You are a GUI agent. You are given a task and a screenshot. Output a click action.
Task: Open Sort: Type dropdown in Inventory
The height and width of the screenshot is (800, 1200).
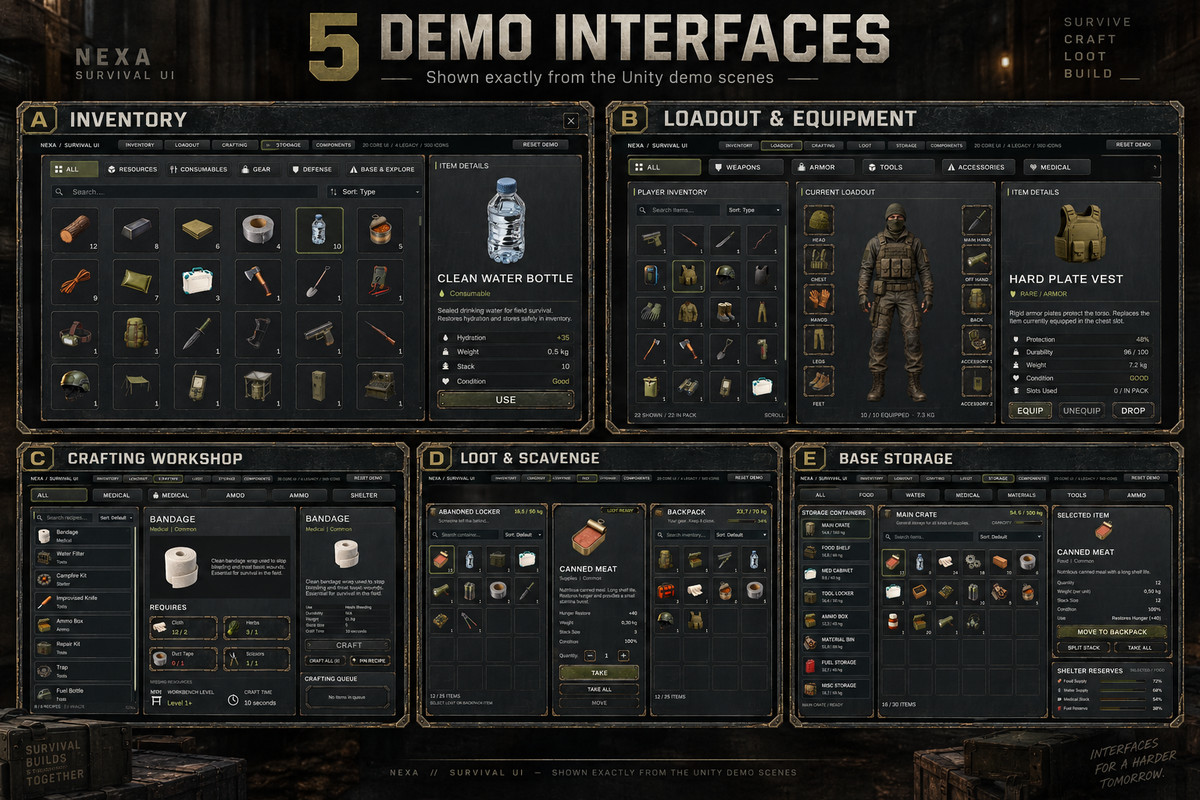pyautogui.click(x=375, y=191)
